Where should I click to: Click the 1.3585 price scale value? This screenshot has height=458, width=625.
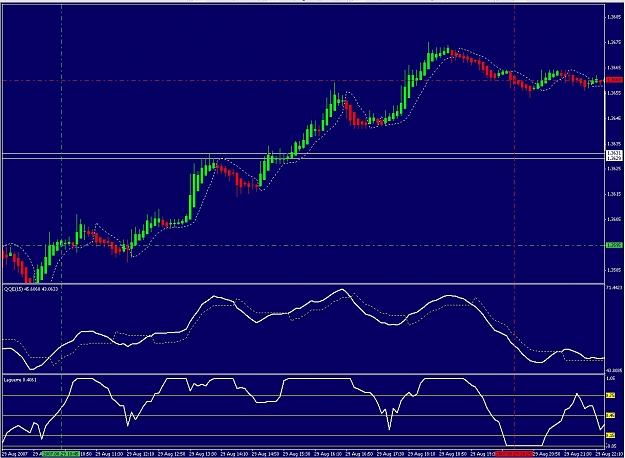pyautogui.click(x=614, y=270)
